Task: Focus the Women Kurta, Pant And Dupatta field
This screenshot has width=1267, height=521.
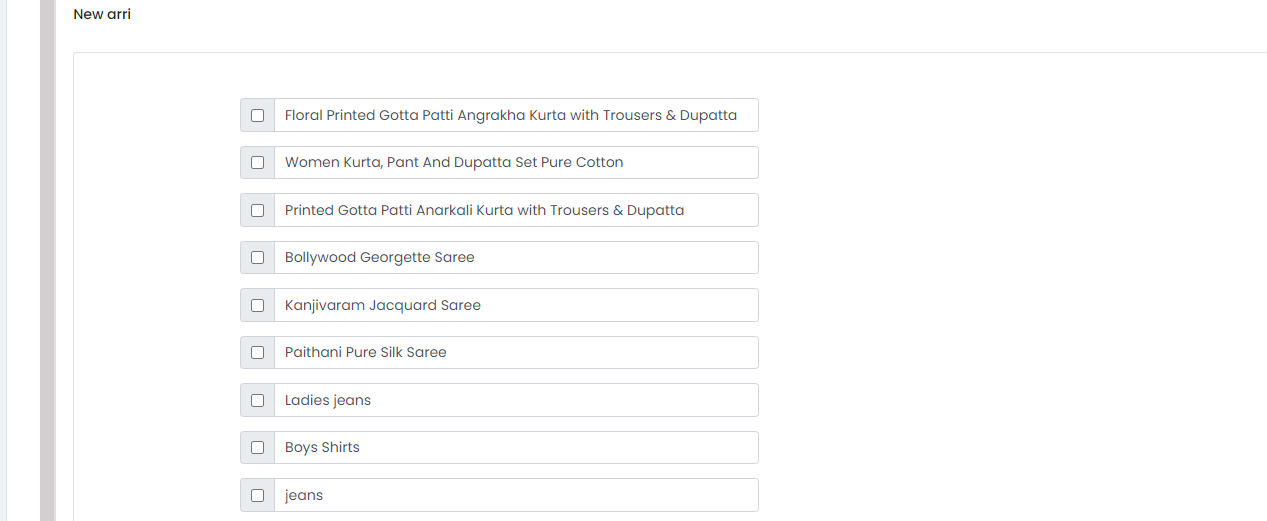Action: click(x=516, y=162)
